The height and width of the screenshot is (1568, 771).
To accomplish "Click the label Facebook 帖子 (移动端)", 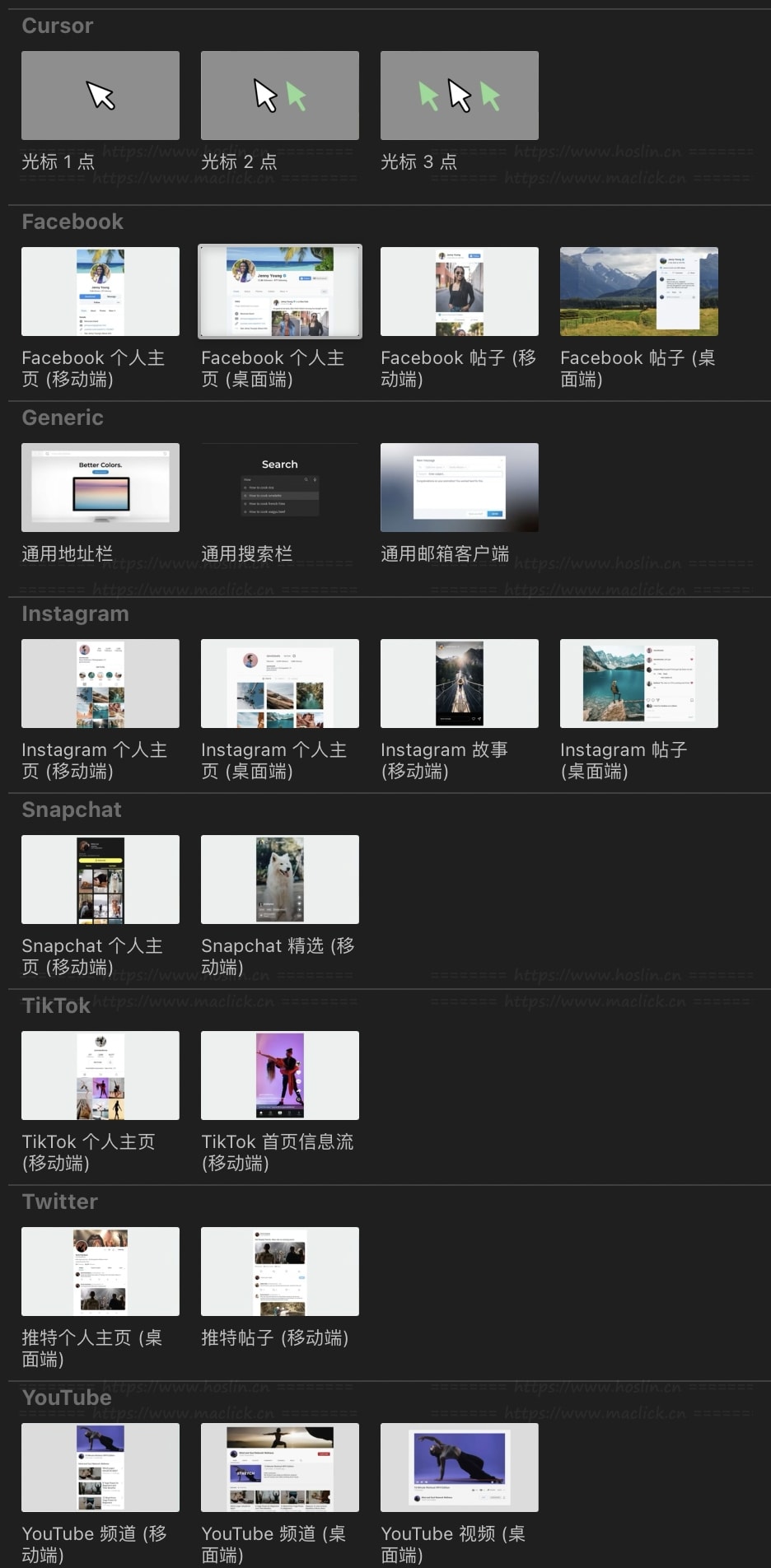I will click(x=458, y=368).
